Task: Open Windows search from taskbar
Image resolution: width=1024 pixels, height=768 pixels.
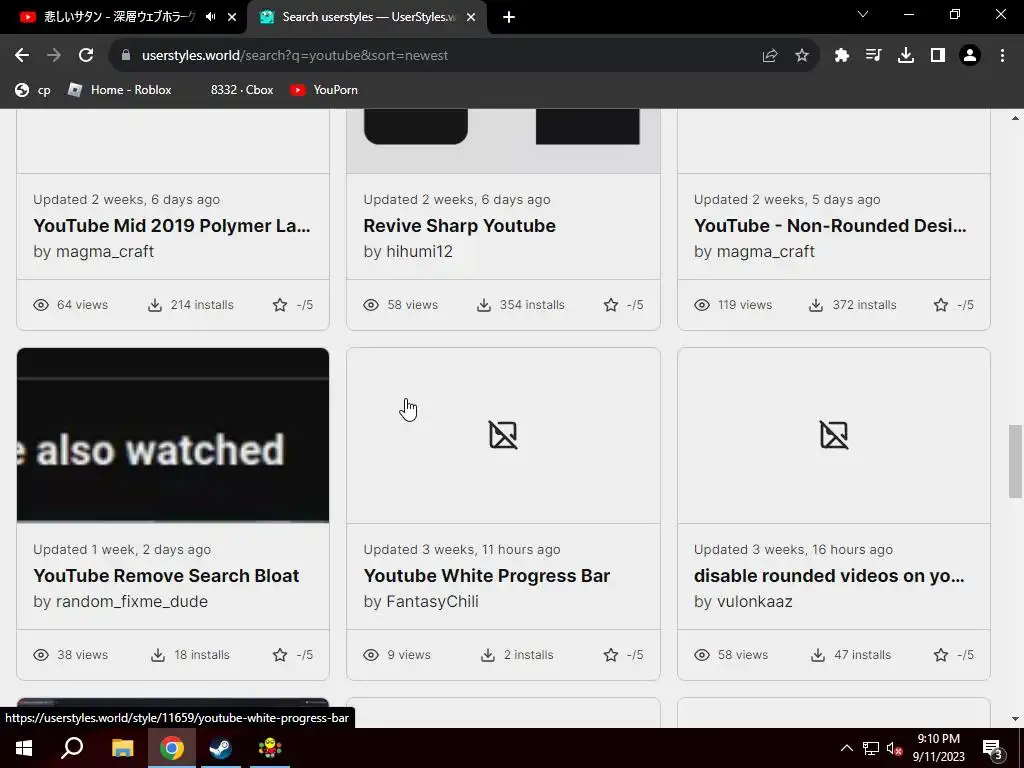Action: 72,748
